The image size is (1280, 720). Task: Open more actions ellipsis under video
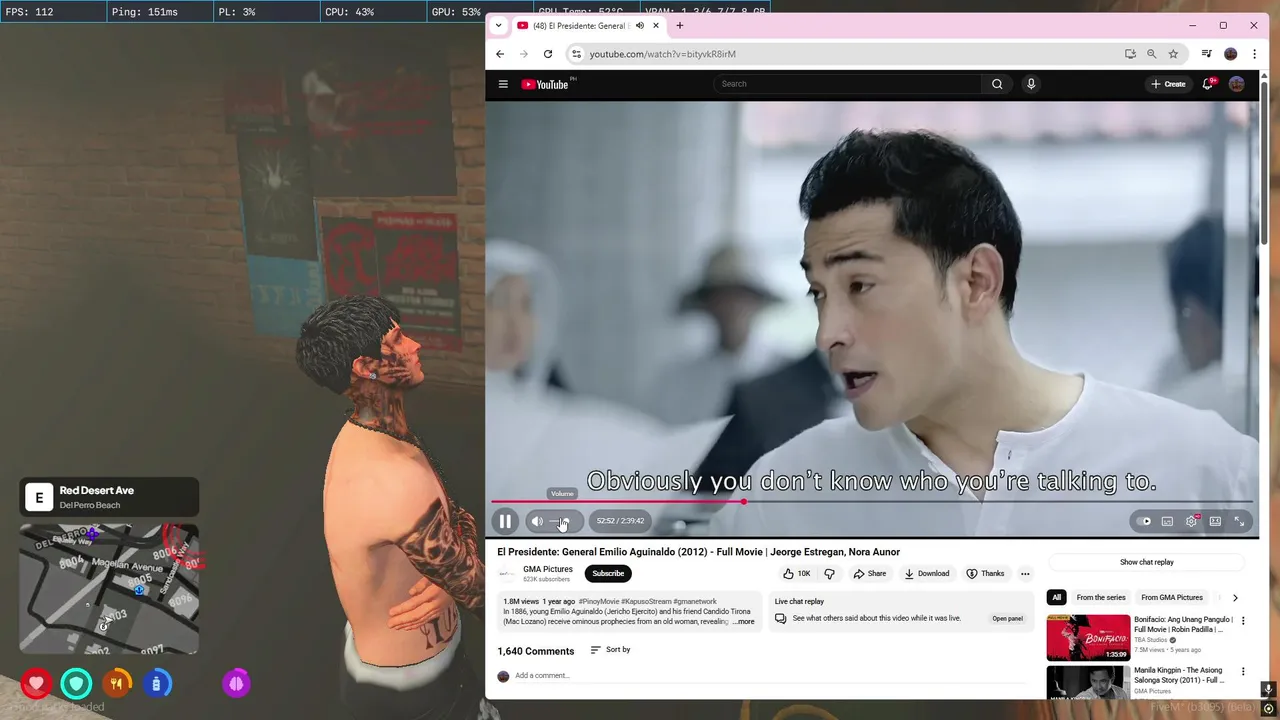tap(1025, 574)
